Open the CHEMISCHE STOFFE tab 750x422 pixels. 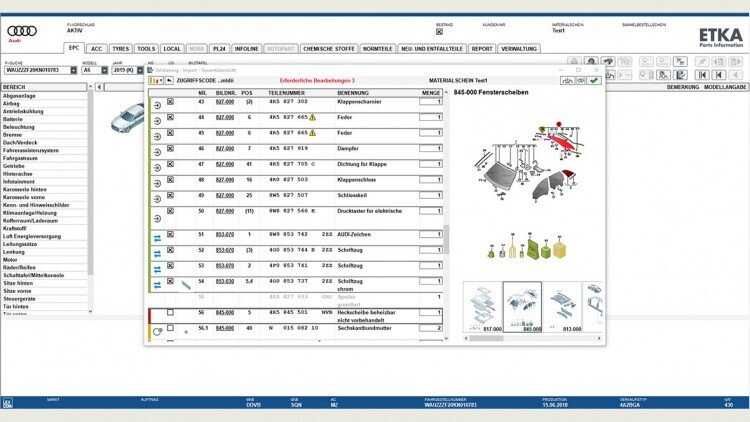pos(329,49)
